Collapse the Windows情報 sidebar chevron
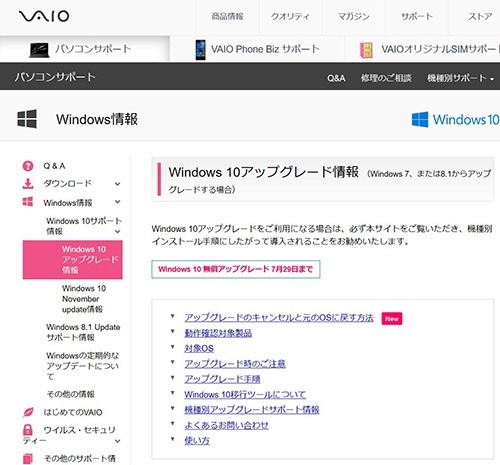This screenshot has height=465, width=500. coord(117,202)
